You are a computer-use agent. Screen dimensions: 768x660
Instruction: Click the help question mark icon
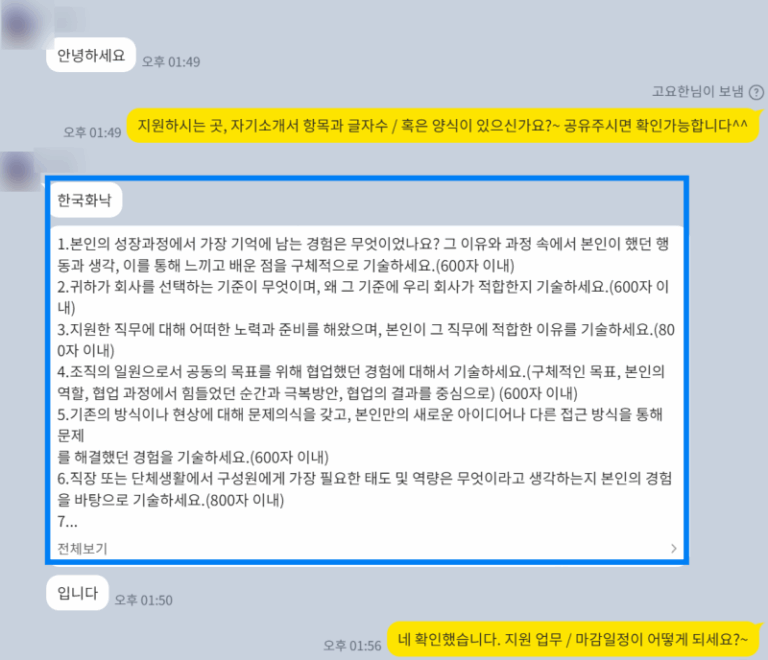pyautogui.click(x=756, y=92)
